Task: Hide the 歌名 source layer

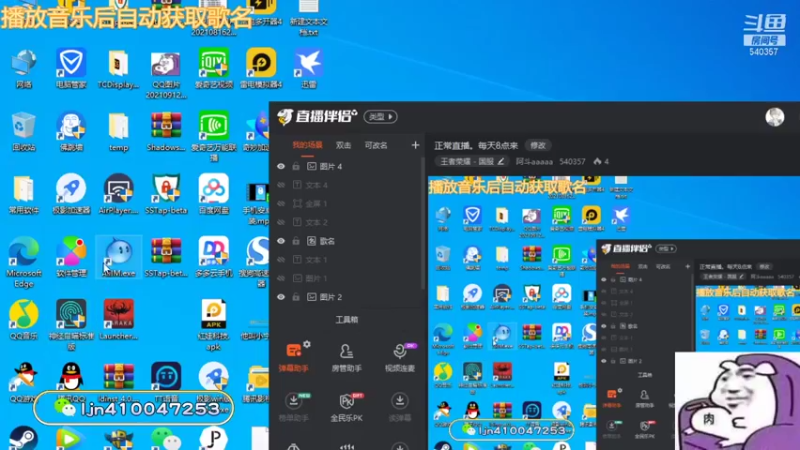Action: tap(281, 241)
